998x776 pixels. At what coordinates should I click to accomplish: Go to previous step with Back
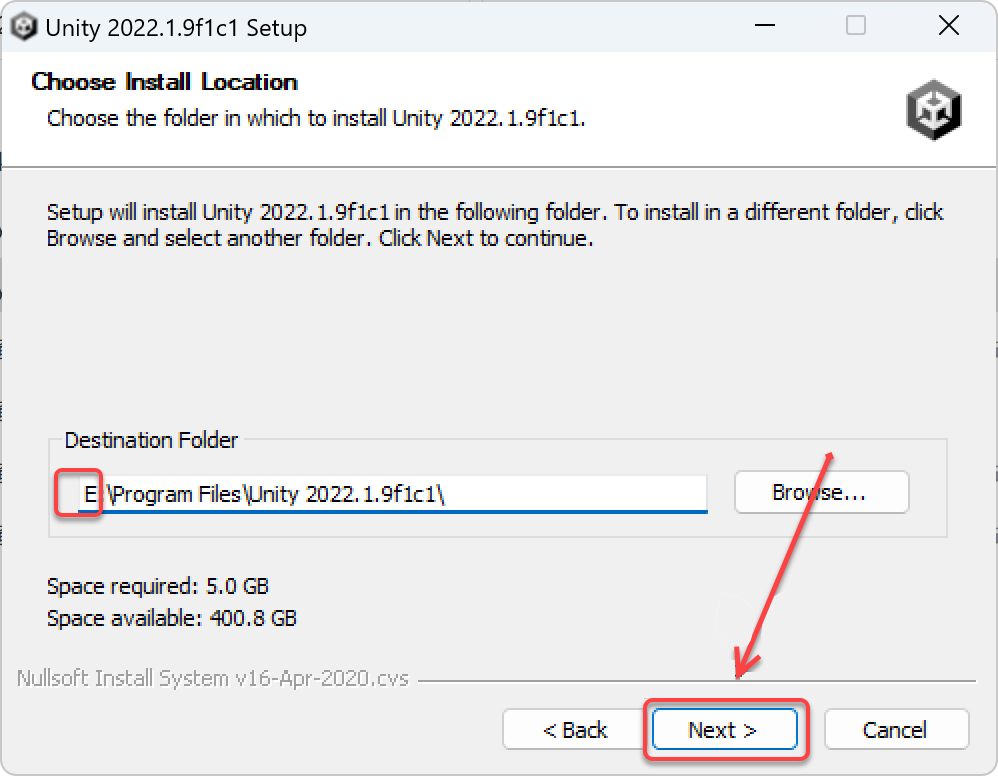coord(575,730)
